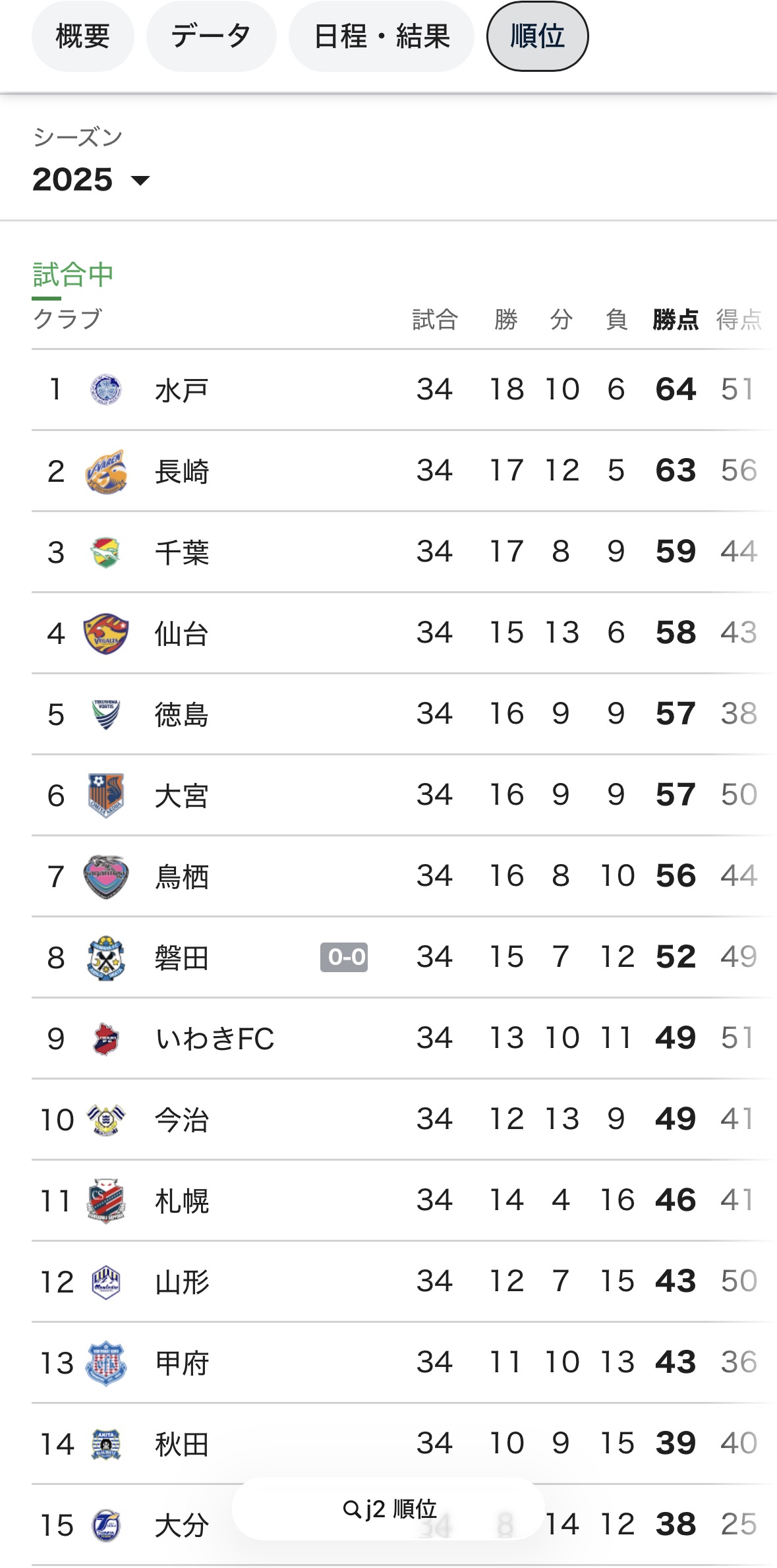Click the Jubilo Iwata (磐田) crest
The height and width of the screenshot is (1568, 777).
[x=105, y=958]
